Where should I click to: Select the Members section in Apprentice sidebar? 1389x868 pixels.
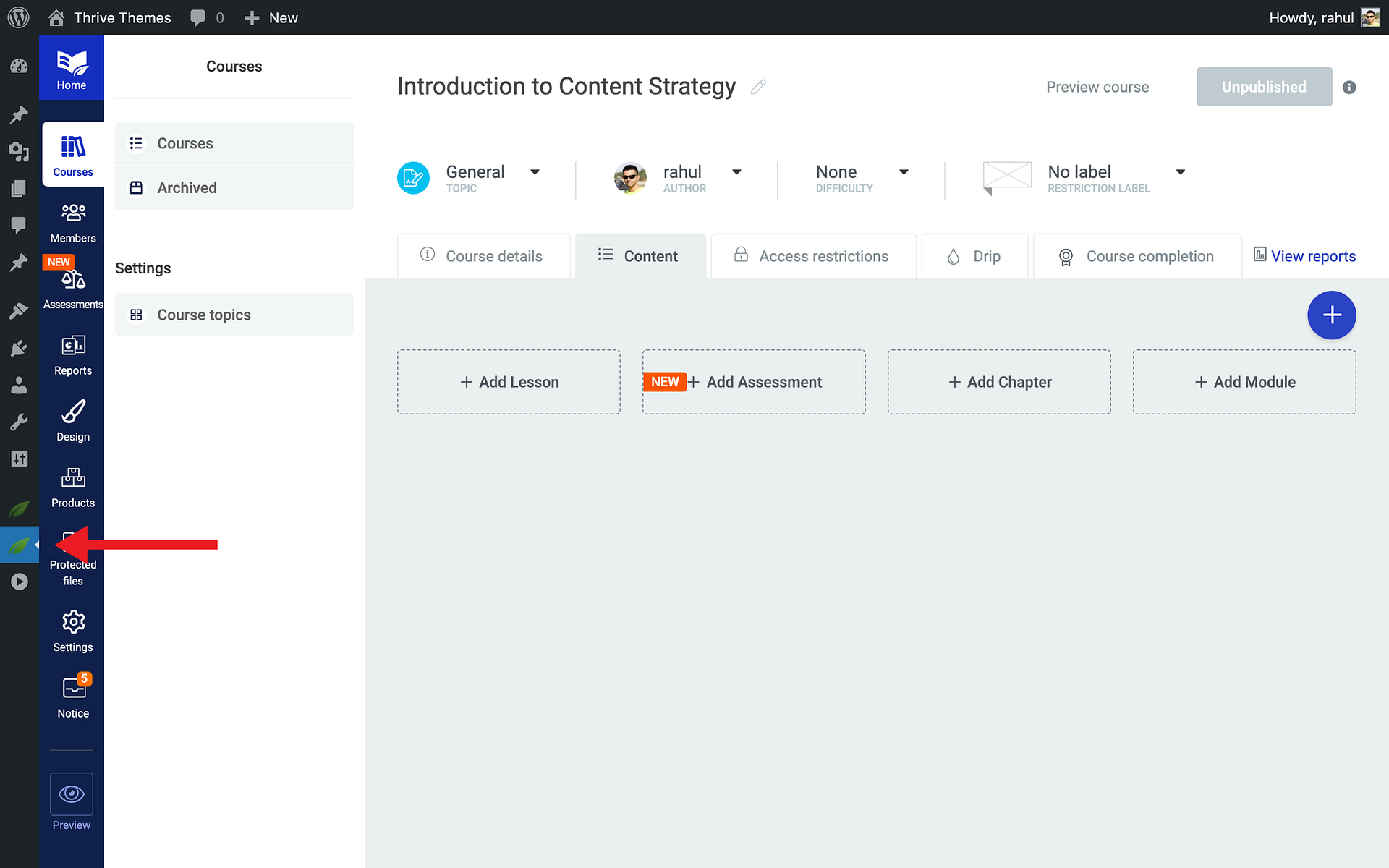point(72,221)
